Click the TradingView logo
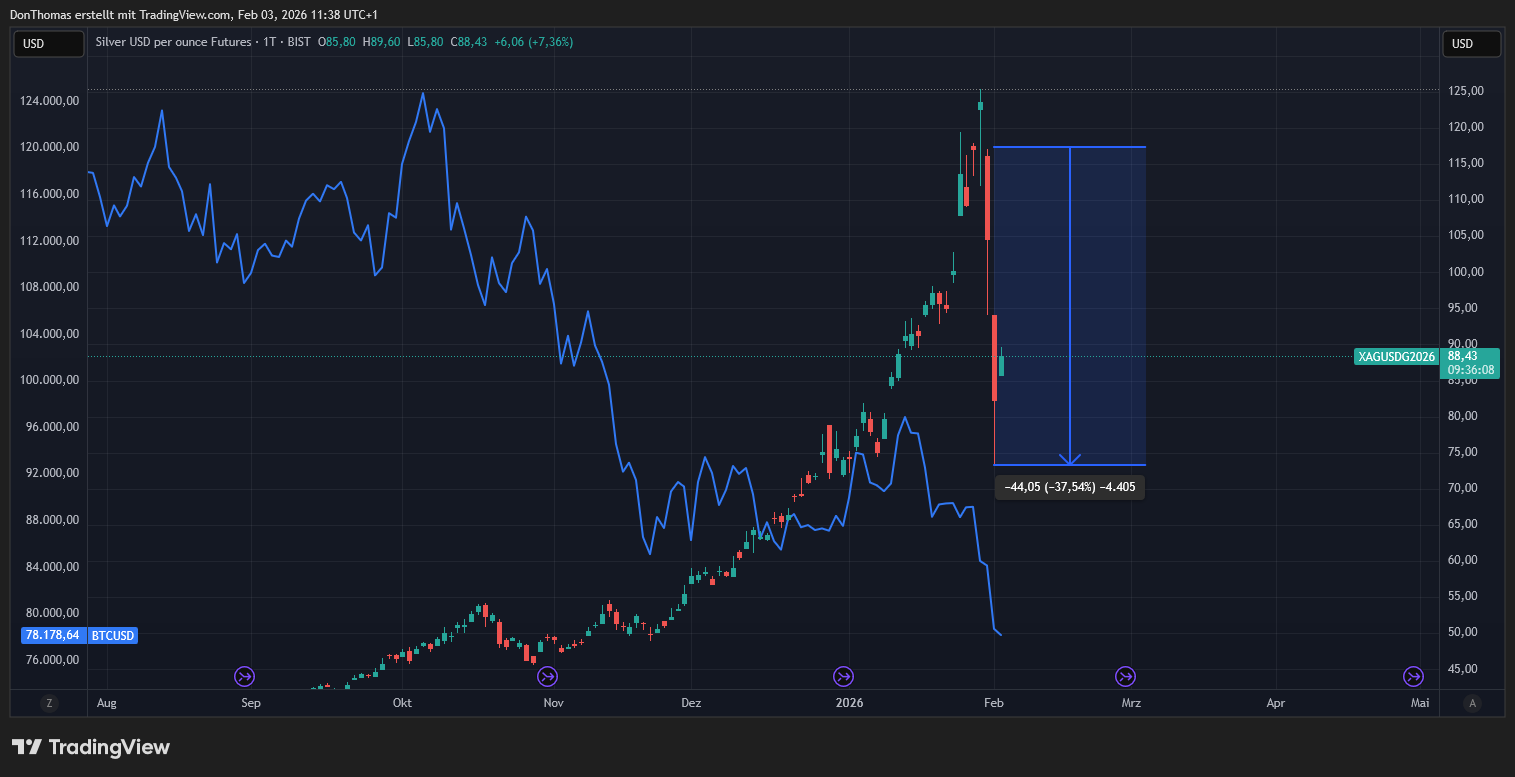Image resolution: width=1515 pixels, height=777 pixels. (91, 747)
